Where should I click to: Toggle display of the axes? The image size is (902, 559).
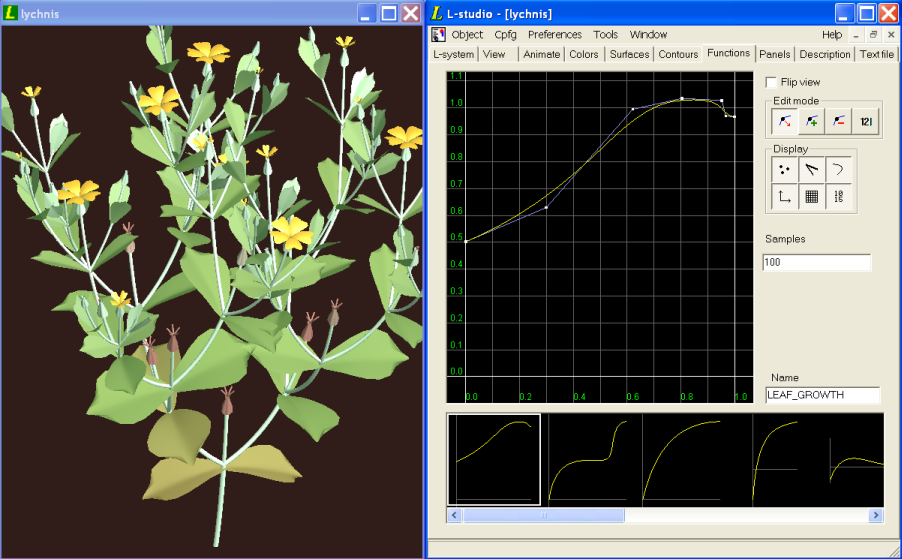click(784, 197)
